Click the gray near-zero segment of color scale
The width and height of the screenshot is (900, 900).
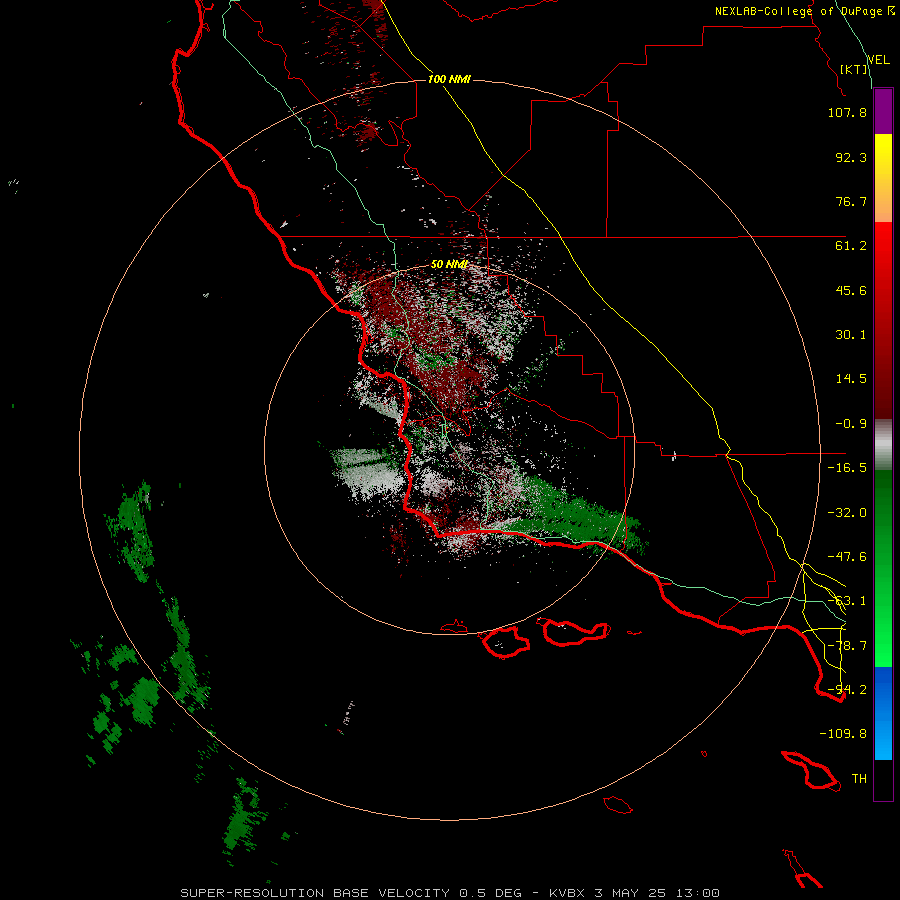(x=883, y=445)
